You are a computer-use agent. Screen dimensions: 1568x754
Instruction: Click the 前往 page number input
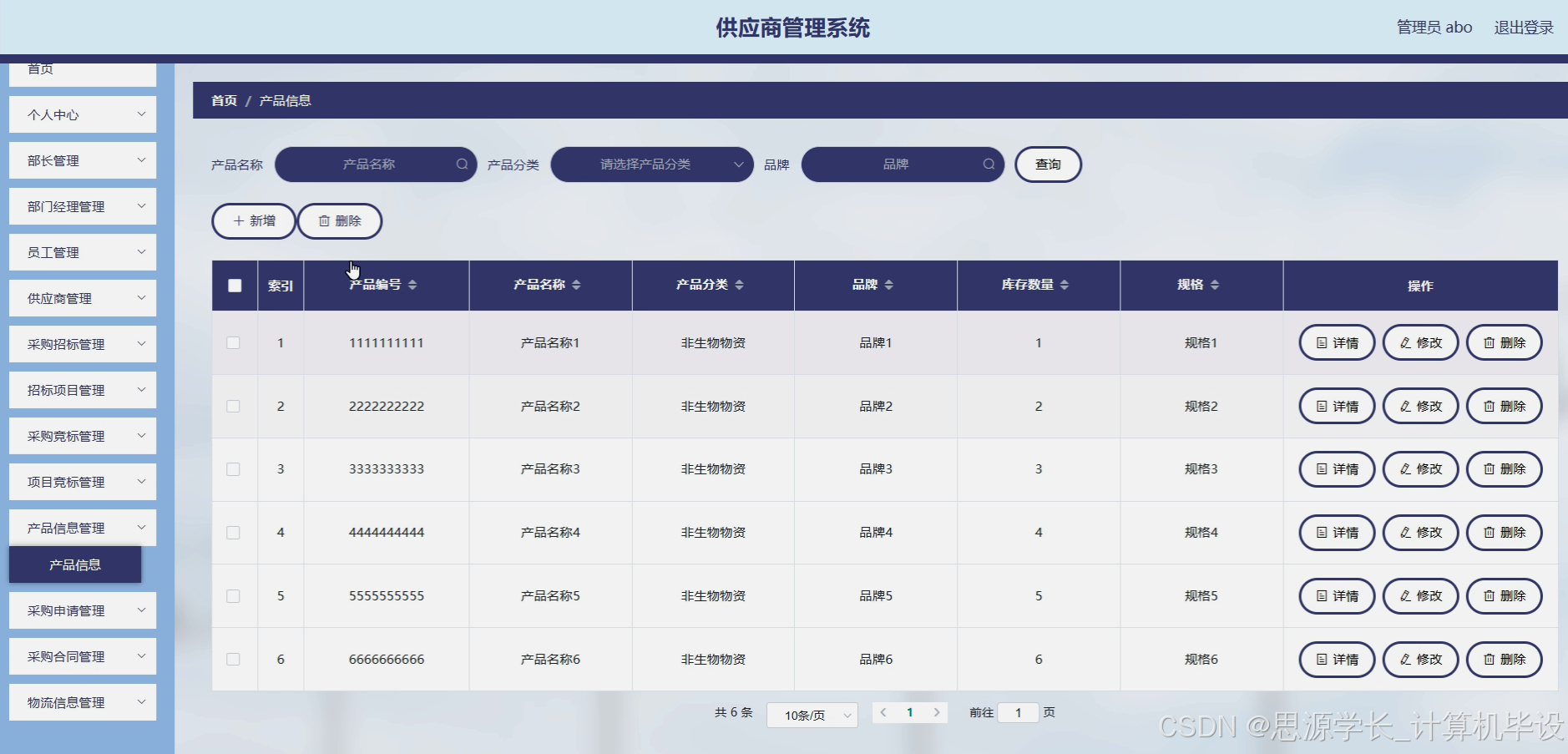(1019, 712)
